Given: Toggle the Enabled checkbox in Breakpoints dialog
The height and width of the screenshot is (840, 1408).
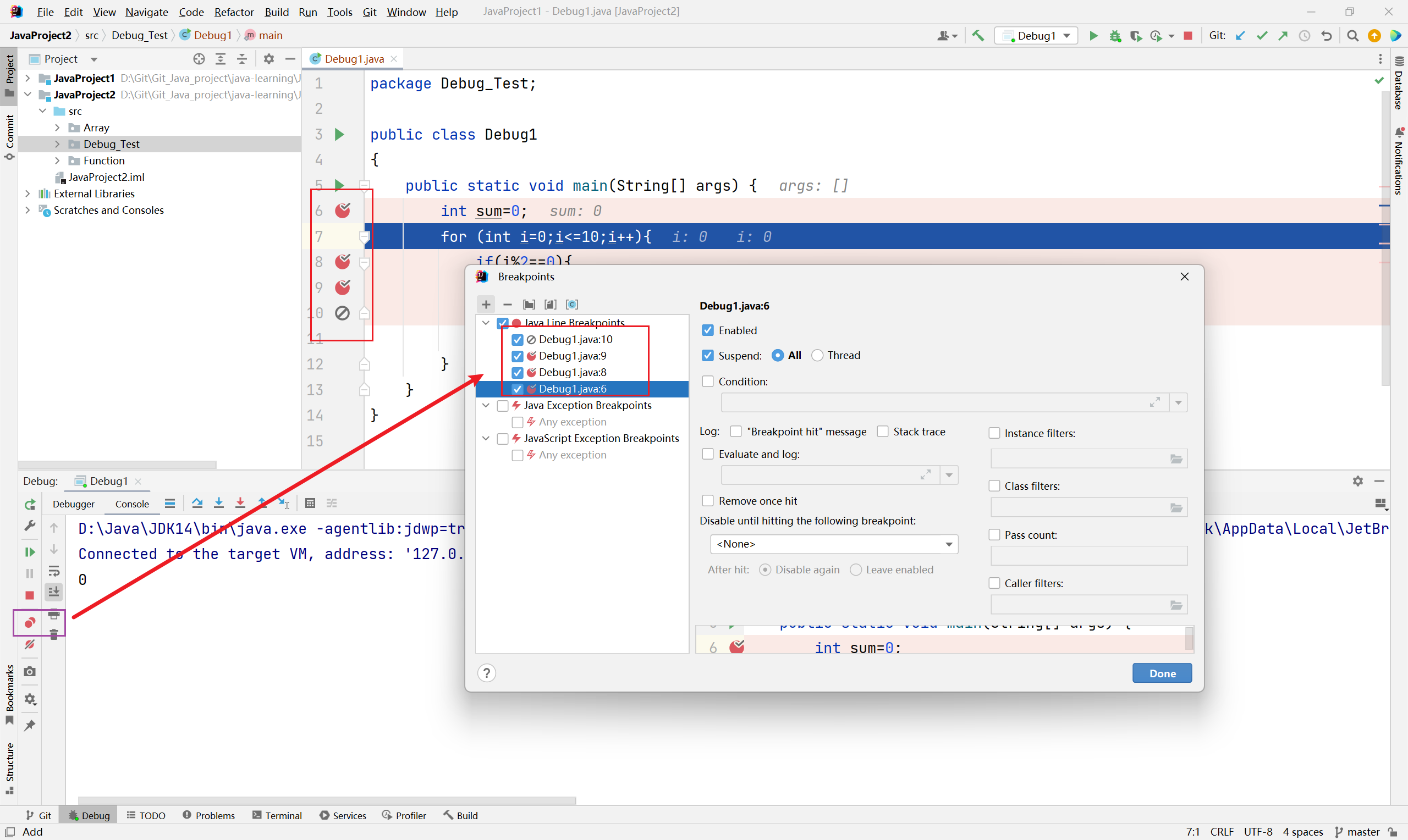Looking at the screenshot, I should click(x=708, y=330).
